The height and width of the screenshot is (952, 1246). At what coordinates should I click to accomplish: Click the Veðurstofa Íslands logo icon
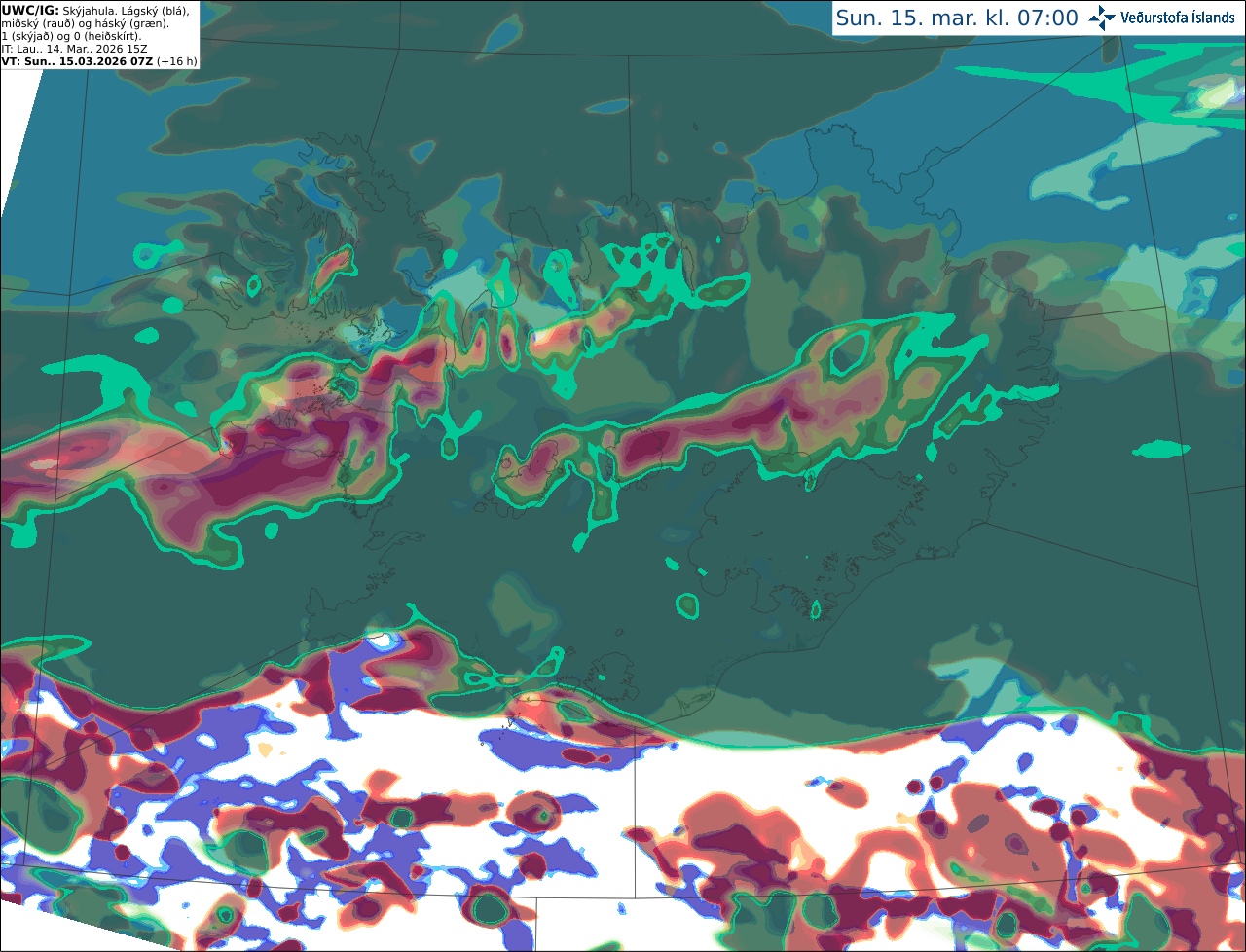point(1102,18)
